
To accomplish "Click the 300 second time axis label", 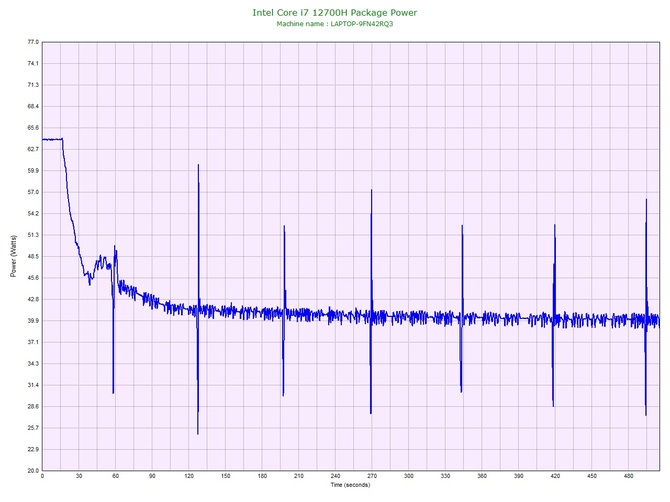I will pyautogui.click(x=409, y=476).
